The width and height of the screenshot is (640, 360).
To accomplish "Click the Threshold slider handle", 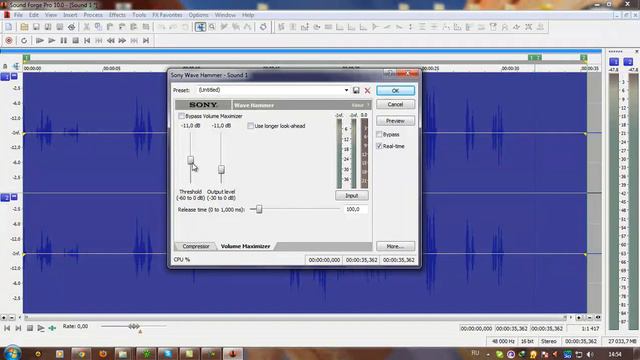I will click(191, 160).
